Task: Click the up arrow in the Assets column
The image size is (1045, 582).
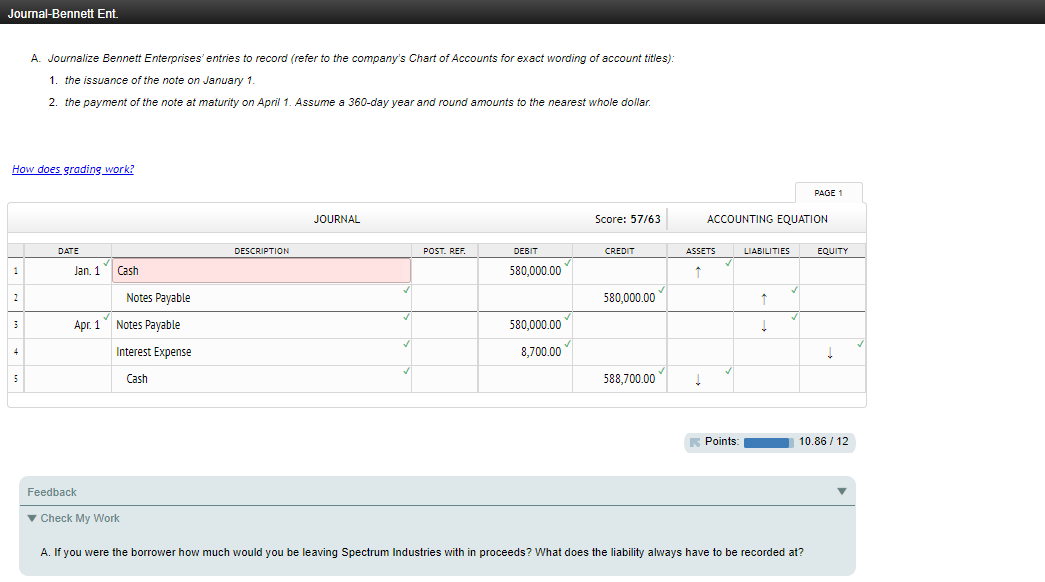Action: (x=697, y=270)
